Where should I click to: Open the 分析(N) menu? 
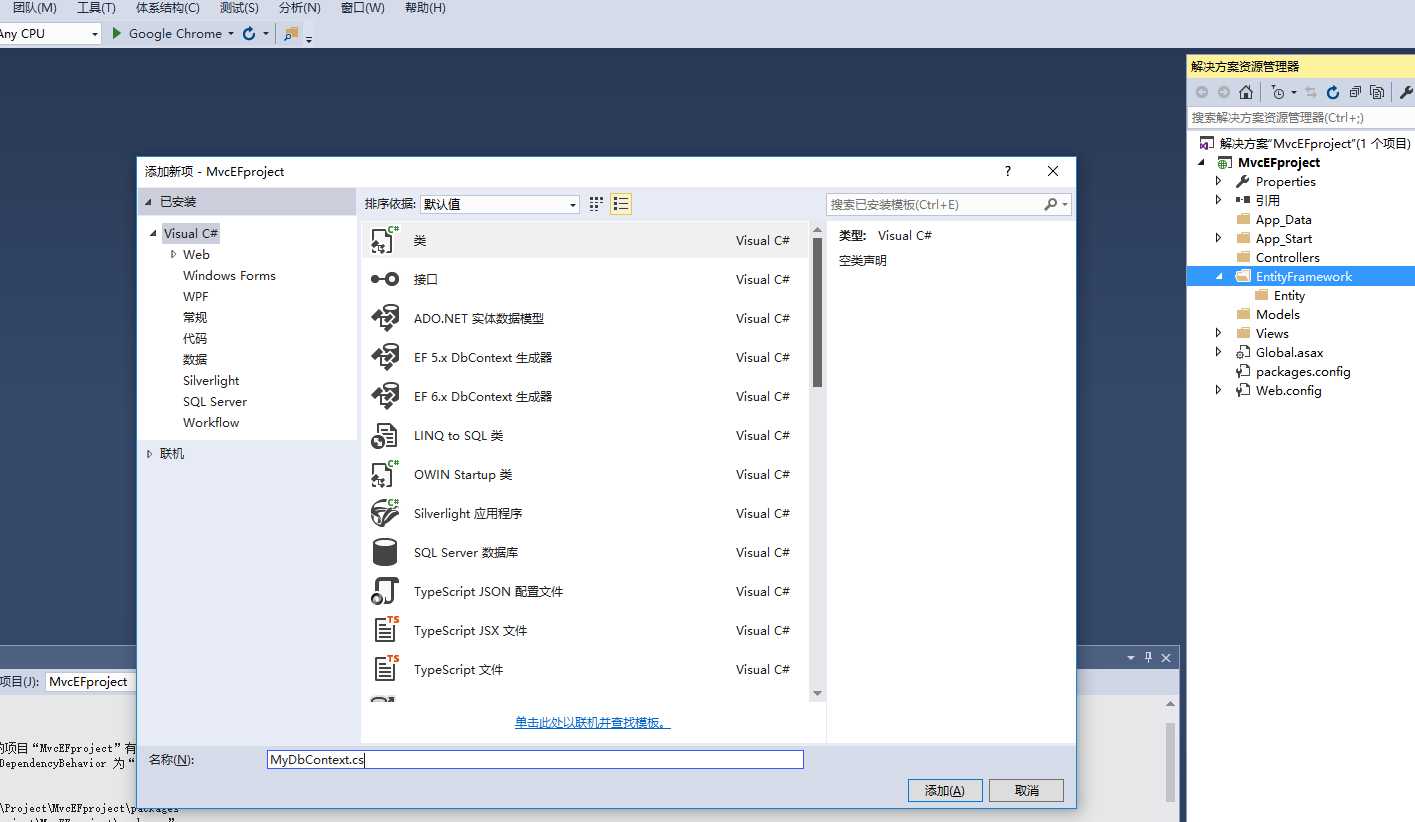point(300,8)
